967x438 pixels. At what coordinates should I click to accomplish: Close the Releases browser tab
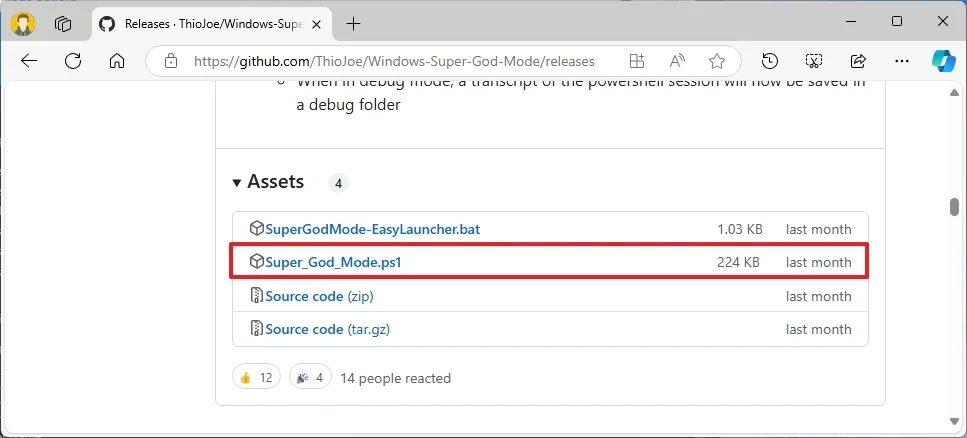(x=316, y=24)
